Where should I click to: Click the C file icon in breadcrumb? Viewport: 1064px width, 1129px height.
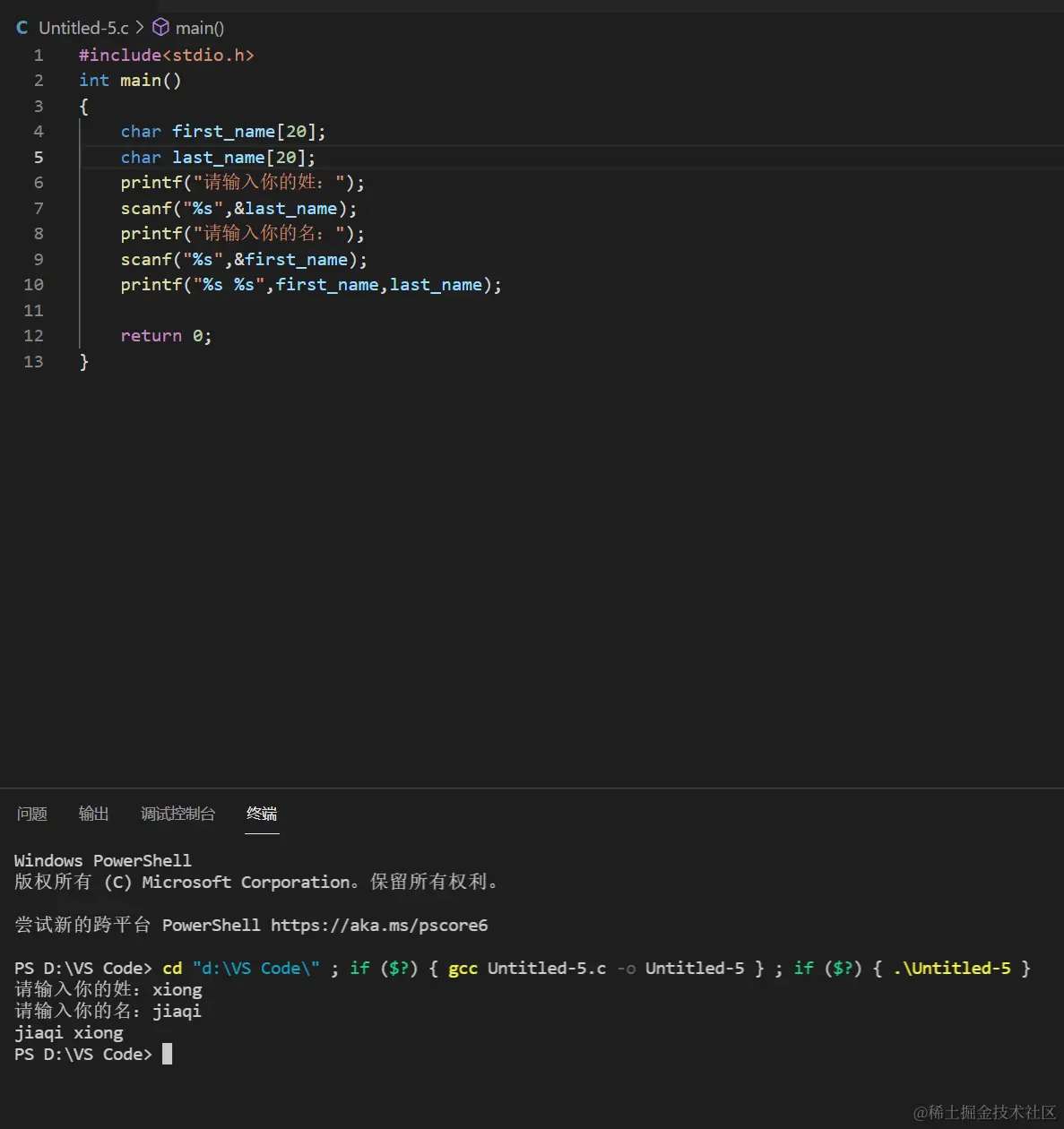coord(22,28)
